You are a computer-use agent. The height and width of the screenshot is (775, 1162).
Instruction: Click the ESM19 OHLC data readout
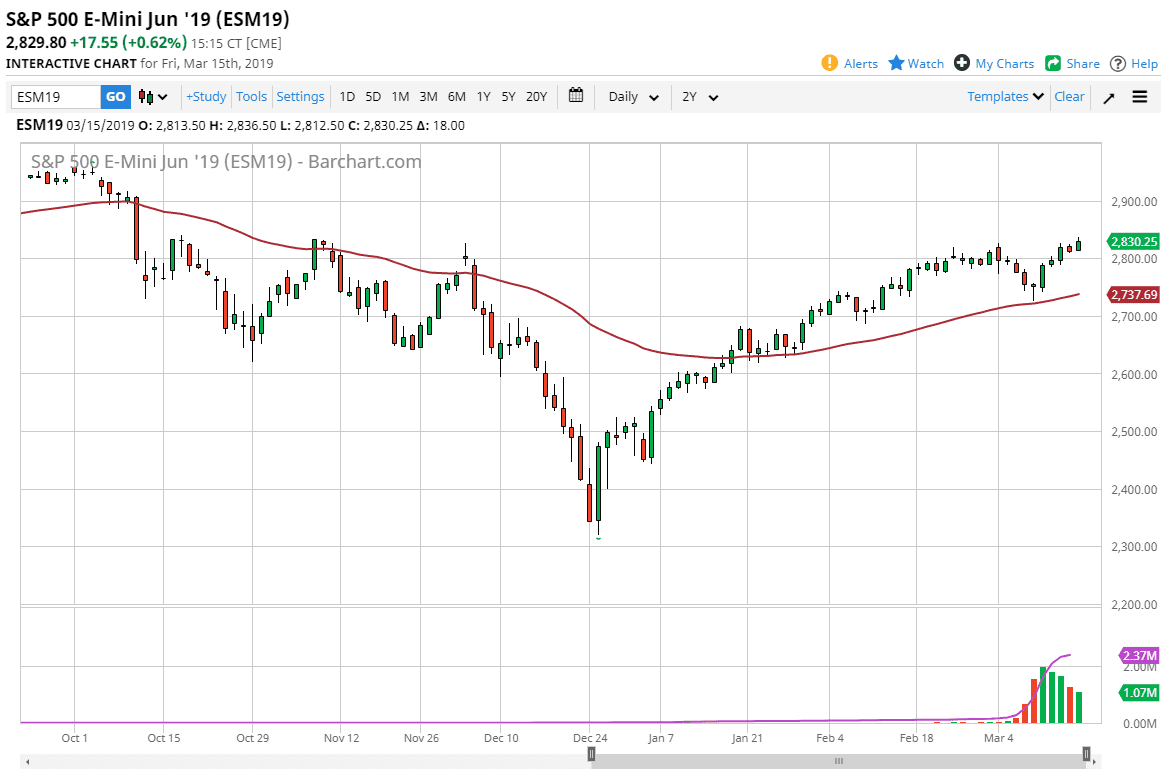[241, 125]
